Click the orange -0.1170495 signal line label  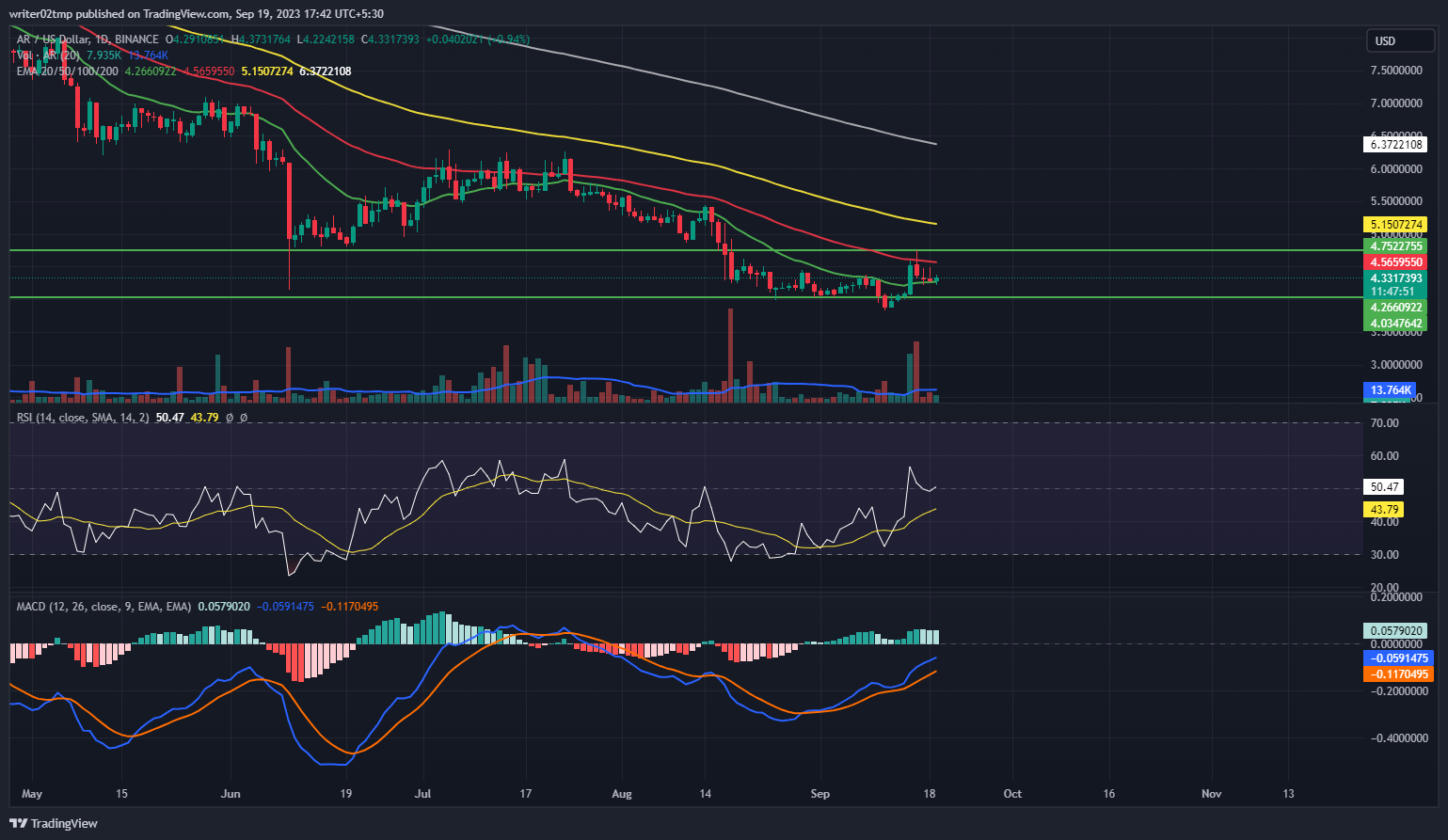point(1397,674)
